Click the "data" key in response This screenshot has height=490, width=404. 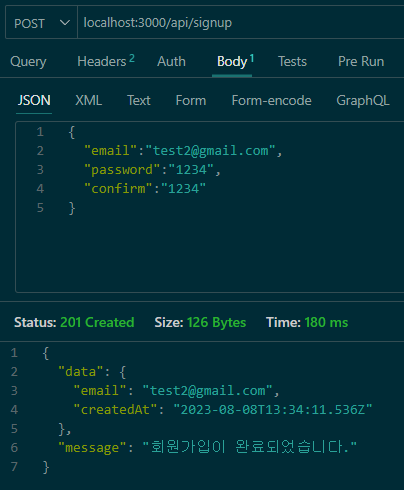(x=81, y=372)
